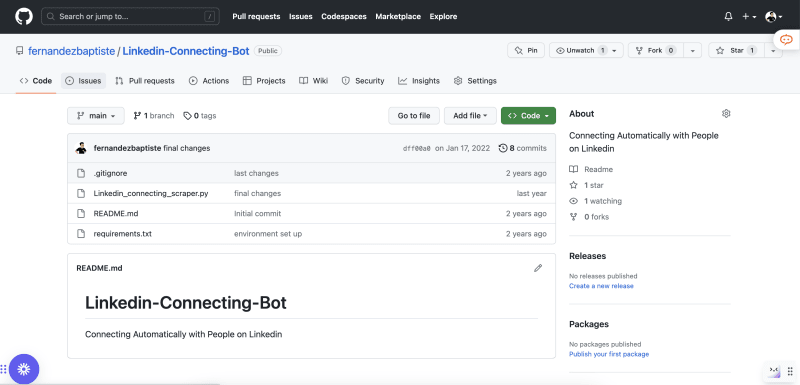Switch to the Actions tab
The height and width of the screenshot is (385, 800).
coord(209,81)
